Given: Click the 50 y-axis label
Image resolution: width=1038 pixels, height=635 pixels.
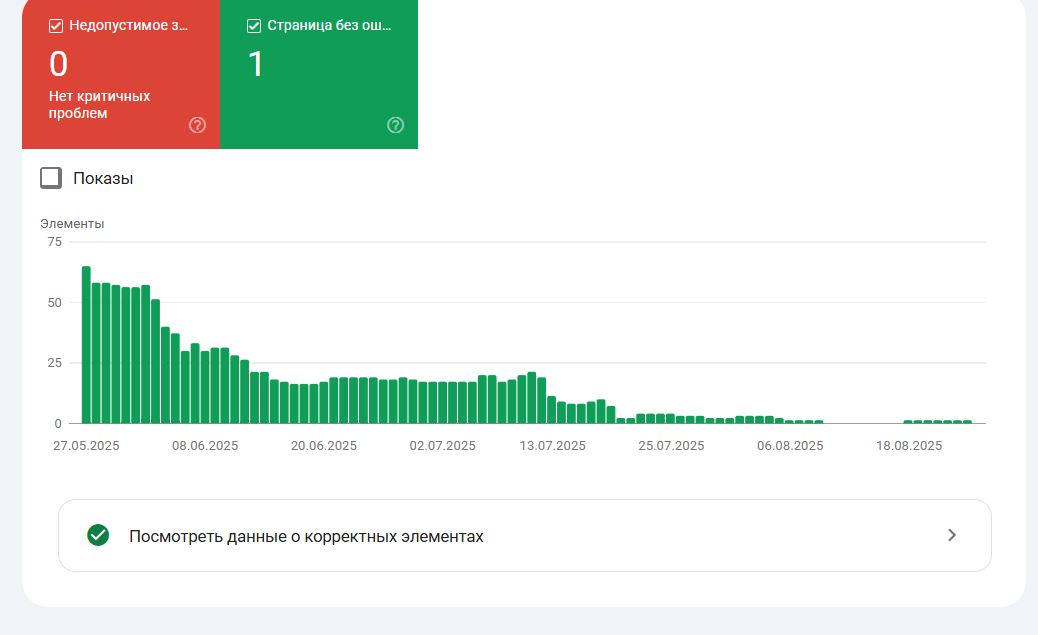Looking at the screenshot, I should point(54,303).
